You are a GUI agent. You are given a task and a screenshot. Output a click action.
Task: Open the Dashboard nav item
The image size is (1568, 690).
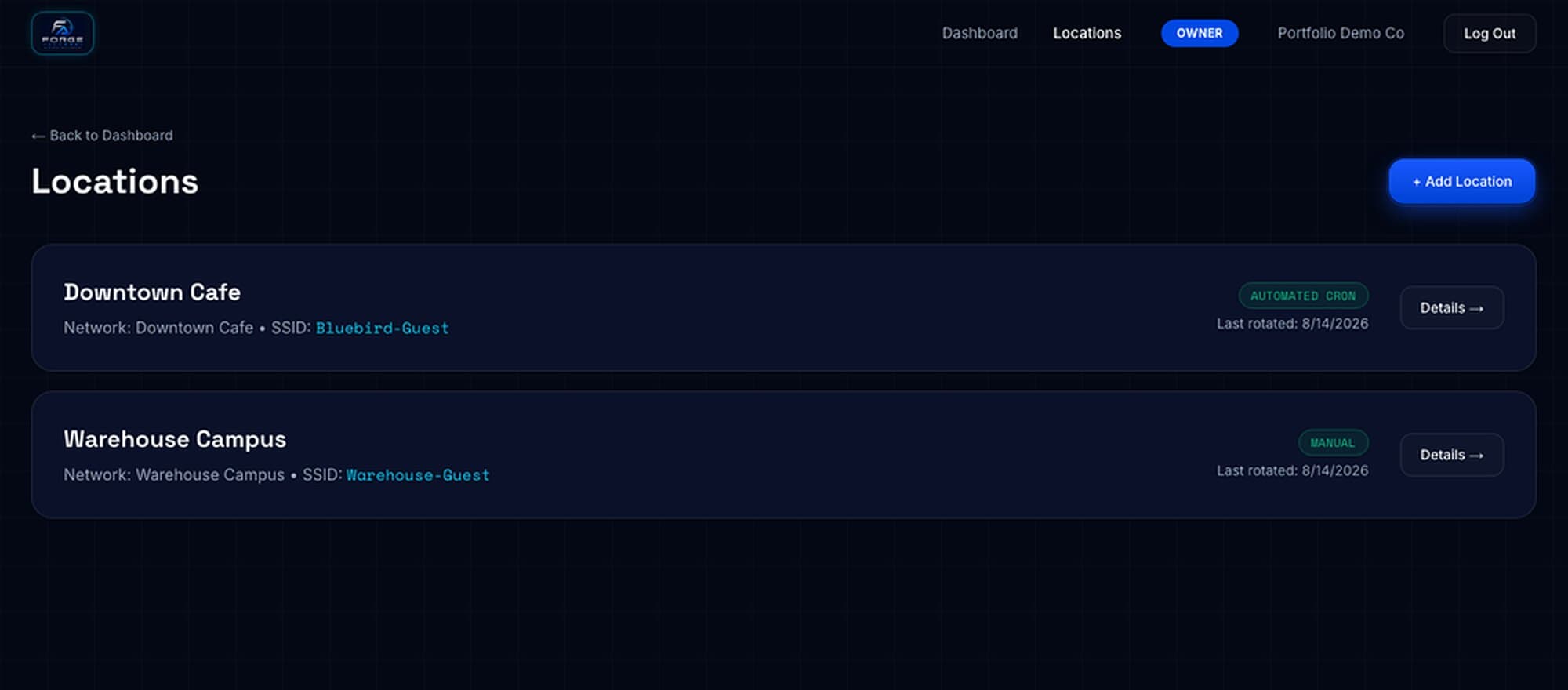(979, 33)
